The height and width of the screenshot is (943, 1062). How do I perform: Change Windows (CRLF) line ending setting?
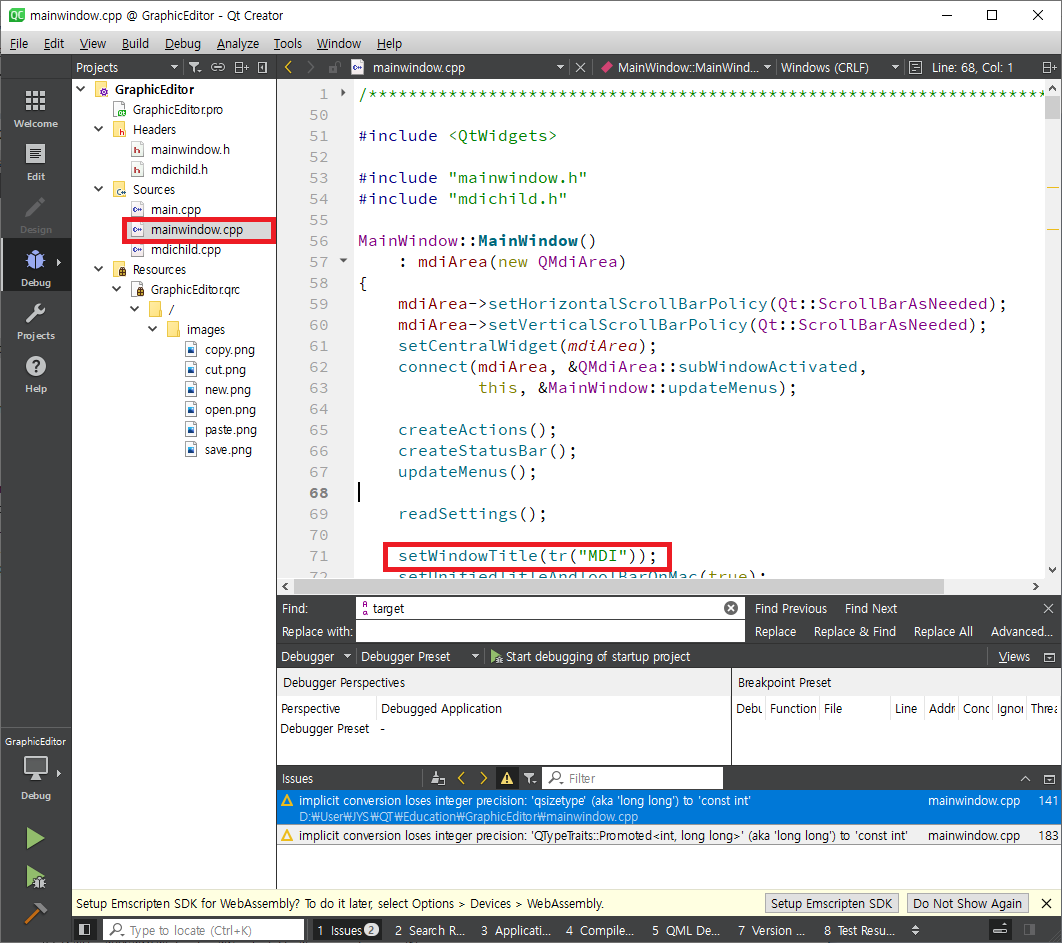coord(839,67)
